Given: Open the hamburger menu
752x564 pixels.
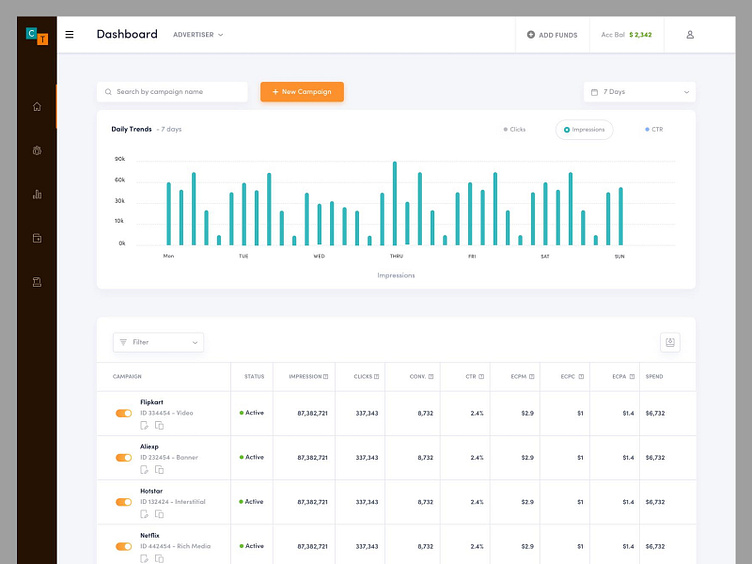Looking at the screenshot, I should click(x=69, y=35).
